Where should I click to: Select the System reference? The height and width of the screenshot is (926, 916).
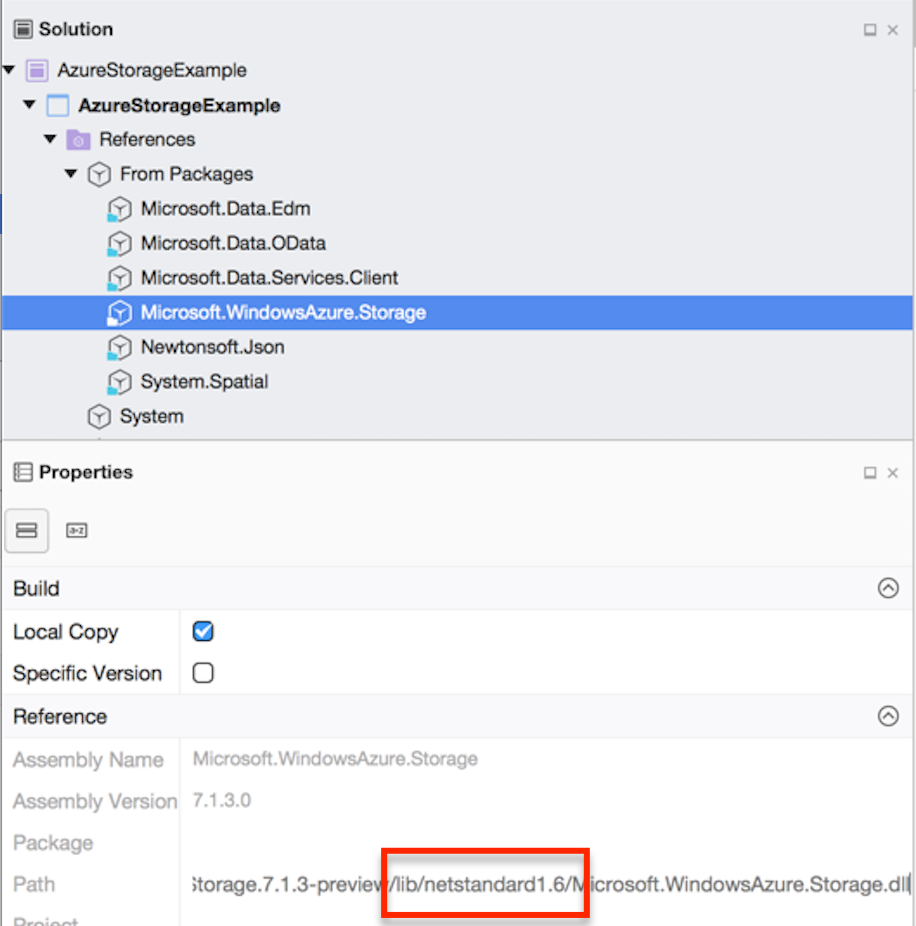[149, 416]
